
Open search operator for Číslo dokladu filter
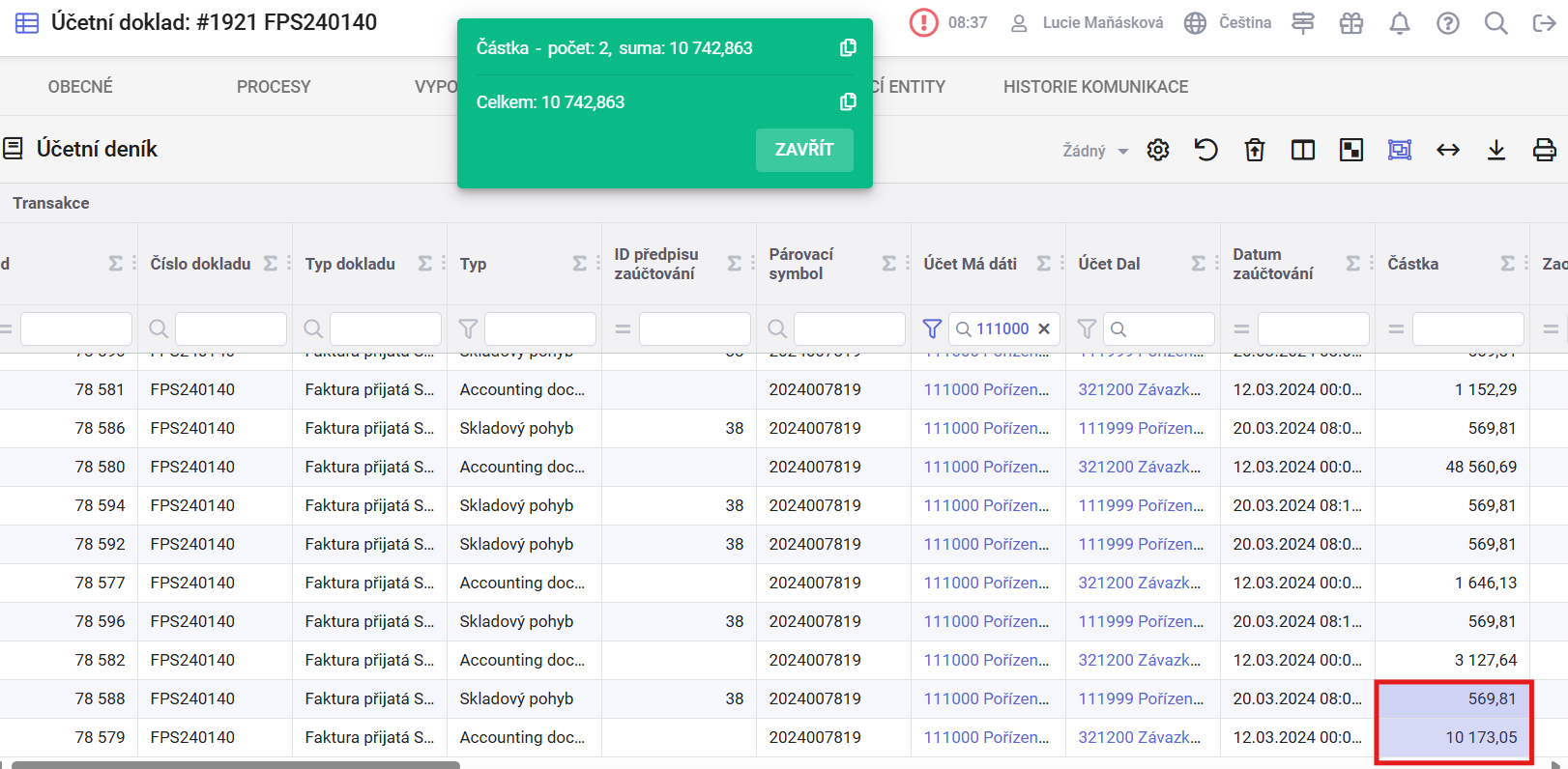point(159,329)
